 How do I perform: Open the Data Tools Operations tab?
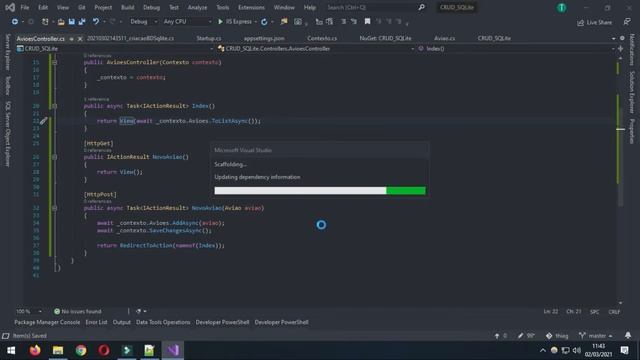coord(163,322)
